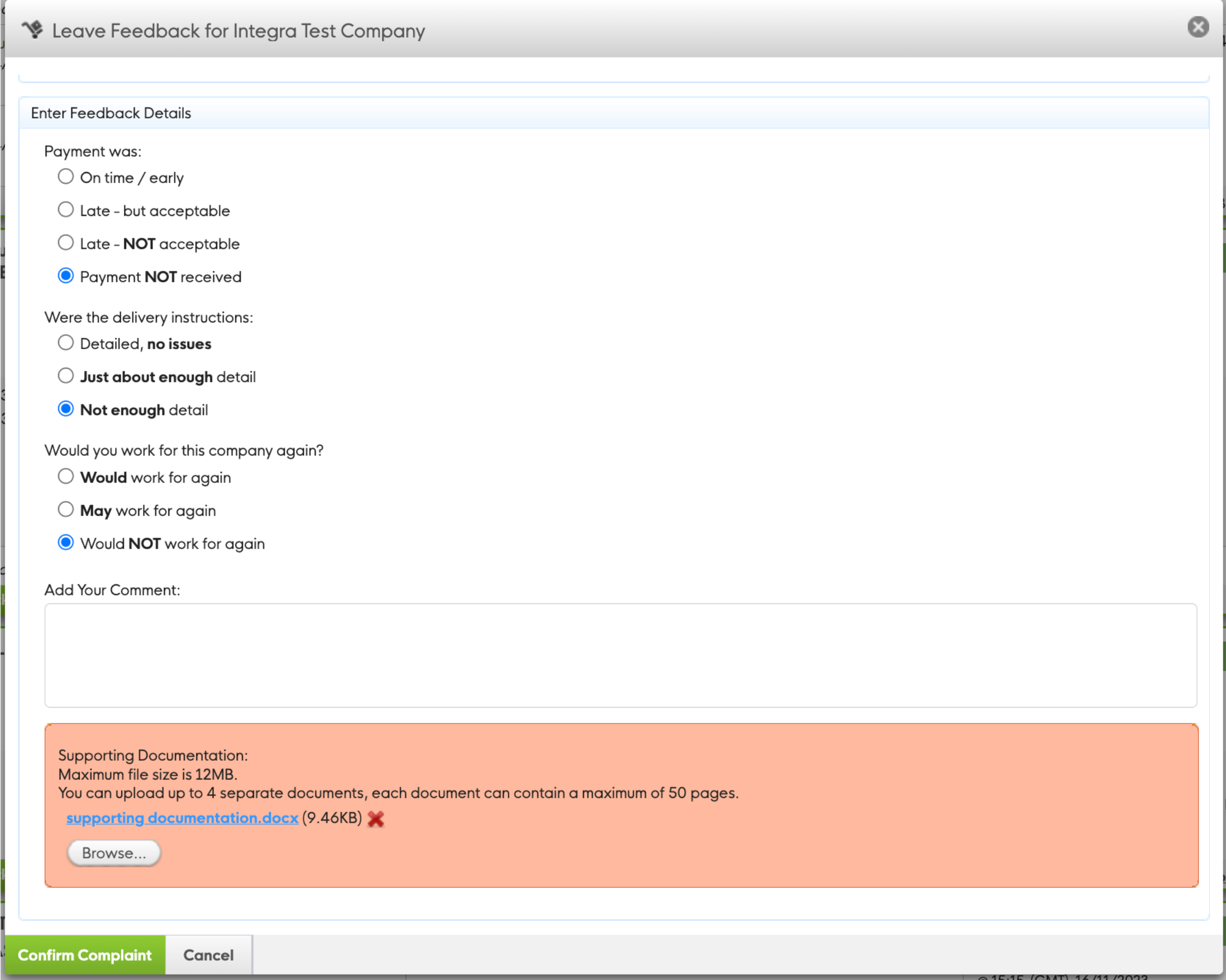The width and height of the screenshot is (1226, 980).
Task: Open the supporting documentation.docx link
Action: (x=182, y=817)
